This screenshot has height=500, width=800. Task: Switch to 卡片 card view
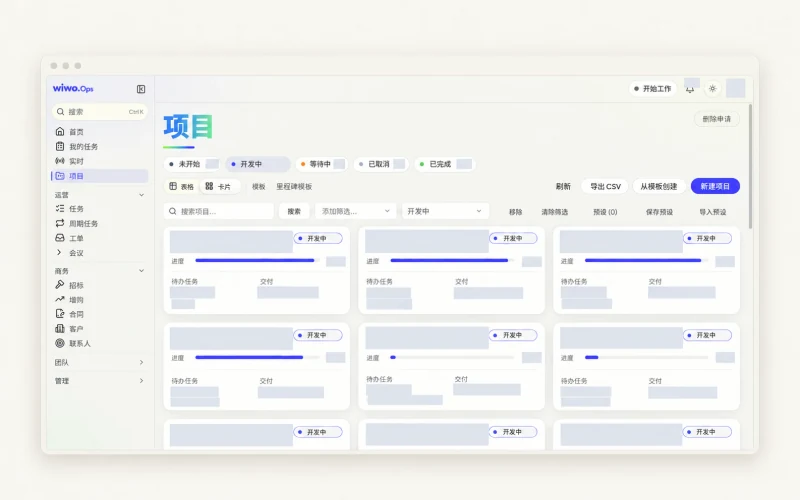(218, 187)
